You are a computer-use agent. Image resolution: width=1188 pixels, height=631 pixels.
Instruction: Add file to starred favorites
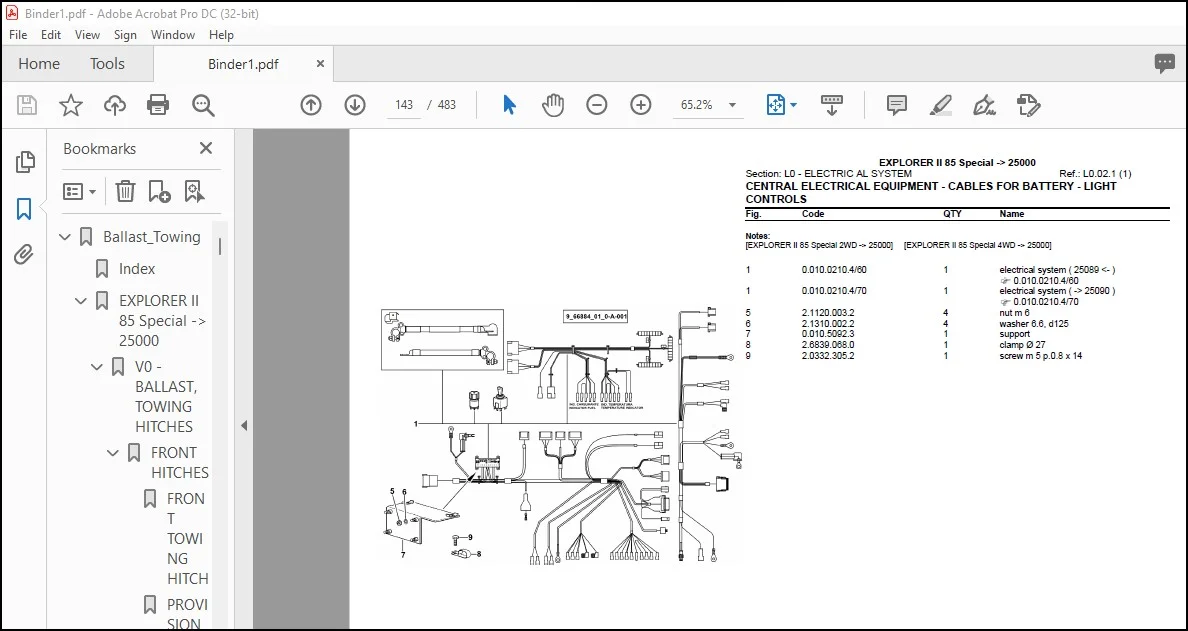tap(70, 105)
